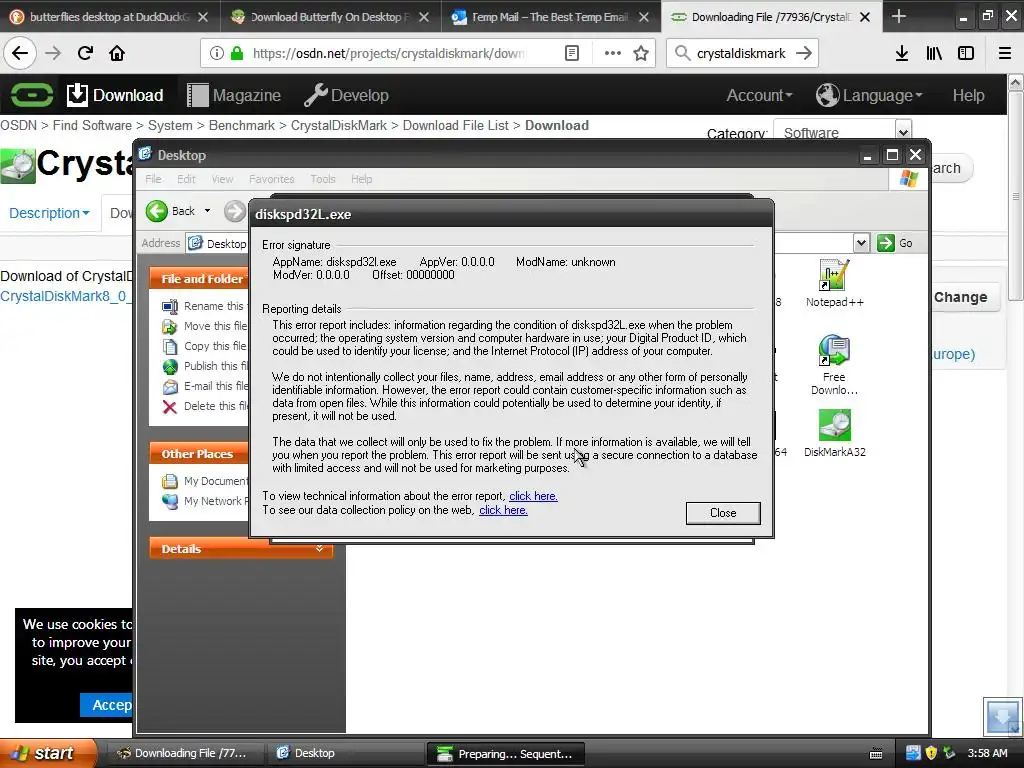This screenshot has height=768, width=1024.
Task: Select Free Download shortcut icon
Action: [x=835, y=364]
